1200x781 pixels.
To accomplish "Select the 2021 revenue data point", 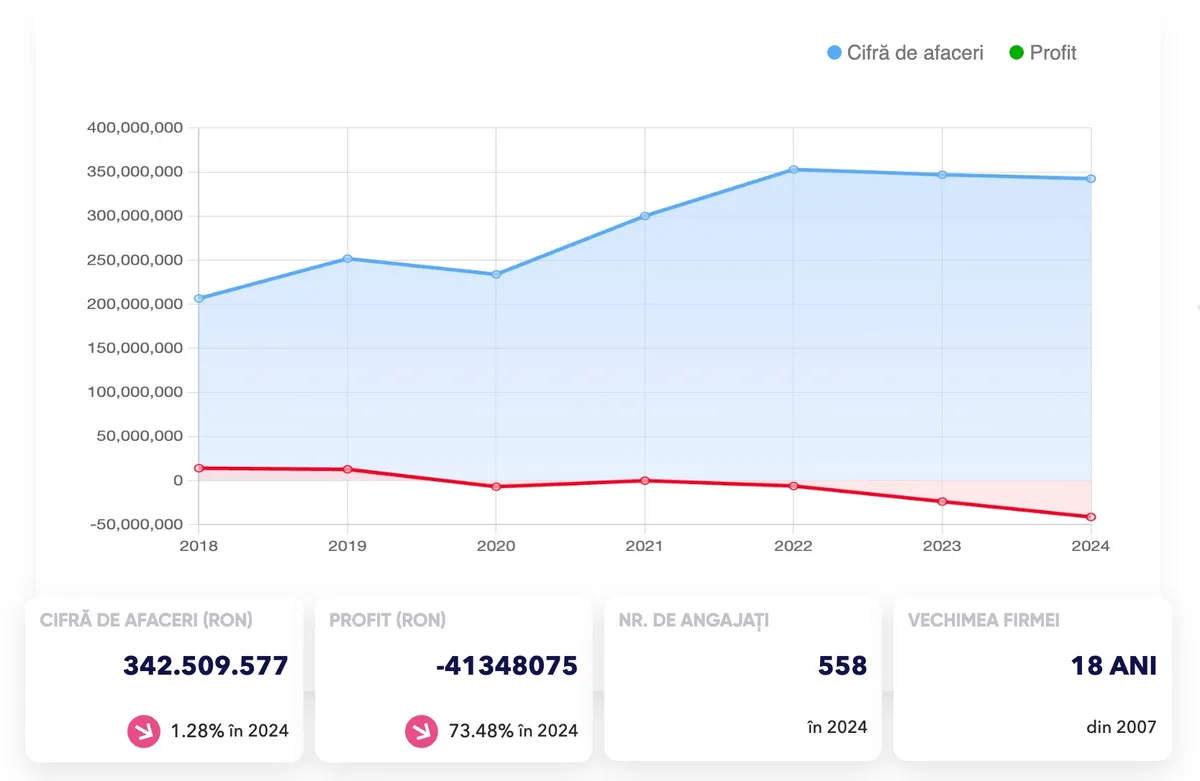I will [645, 215].
